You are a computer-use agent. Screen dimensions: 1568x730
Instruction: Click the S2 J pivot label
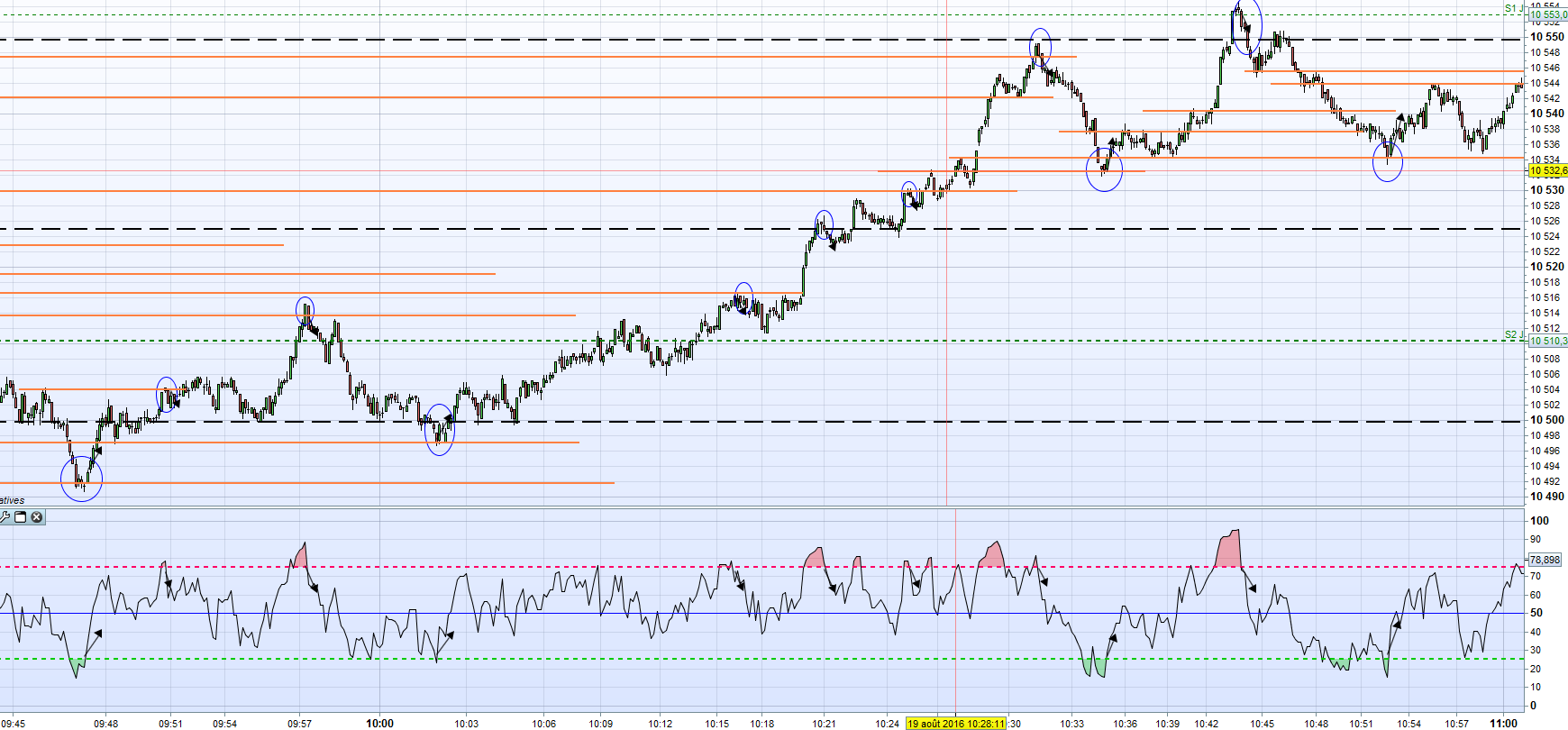click(x=1514, y=335)
